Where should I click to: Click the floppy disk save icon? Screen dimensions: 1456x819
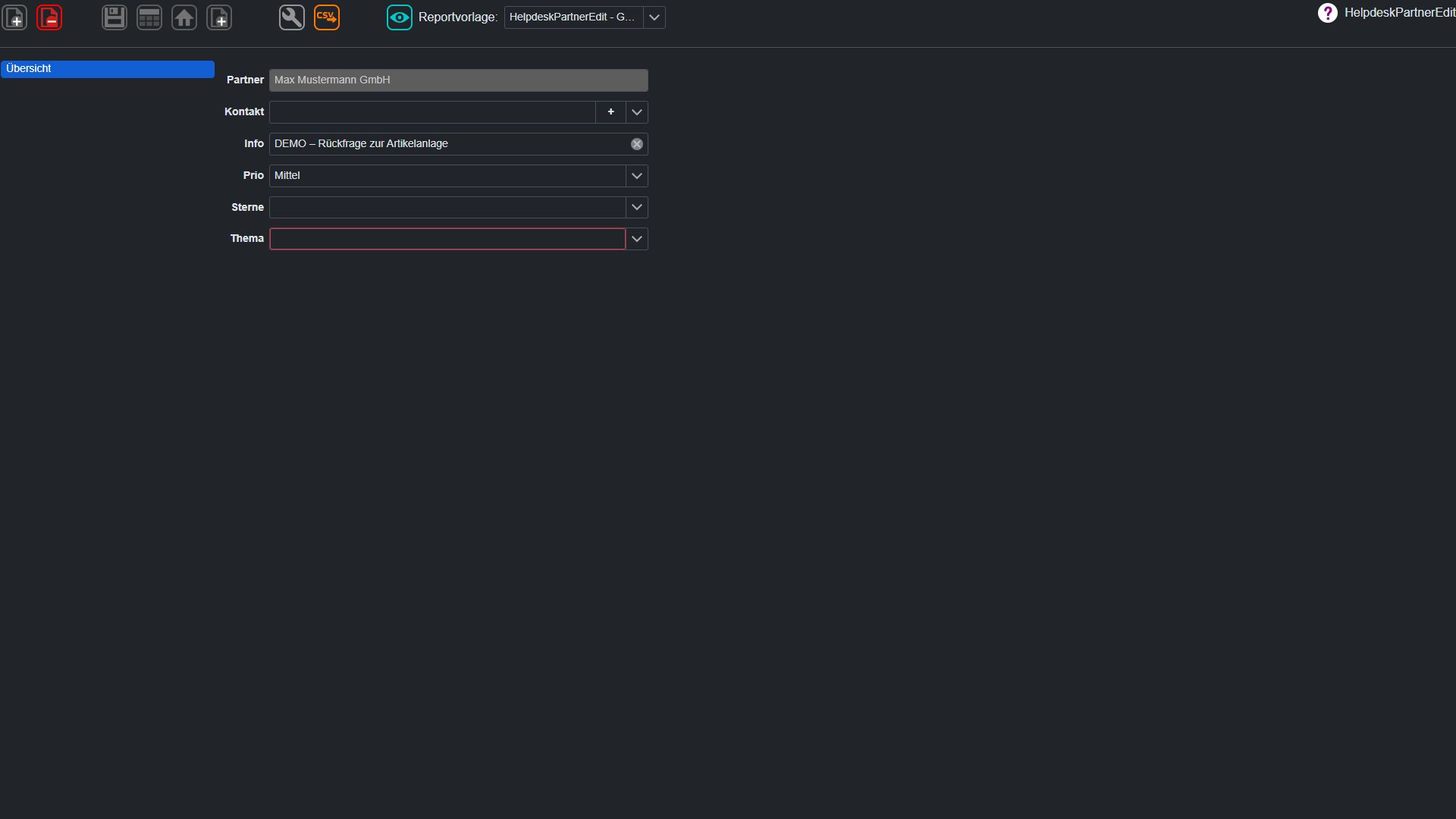click(x=115, y=17)
